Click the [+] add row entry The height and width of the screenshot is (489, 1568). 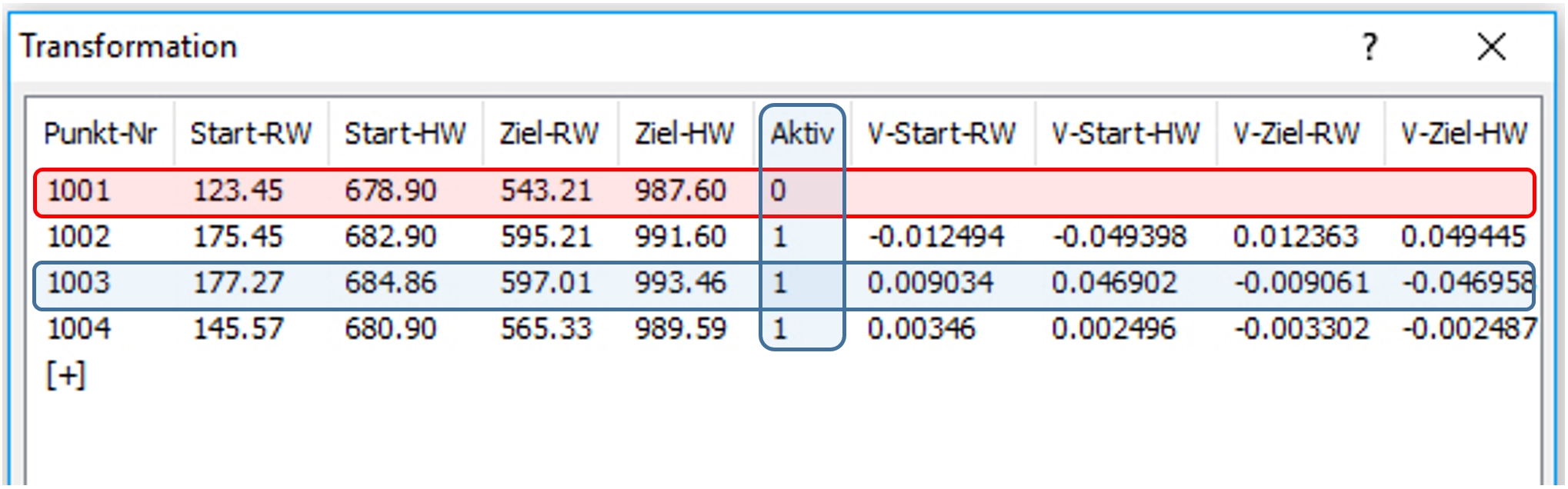[x=66, y=376]
